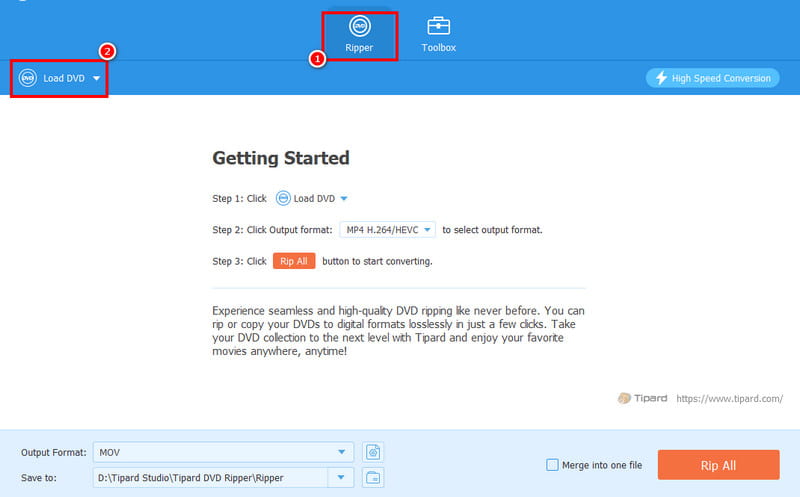
Task: Enable High Speed Conversion
Action: click(712, 78)
